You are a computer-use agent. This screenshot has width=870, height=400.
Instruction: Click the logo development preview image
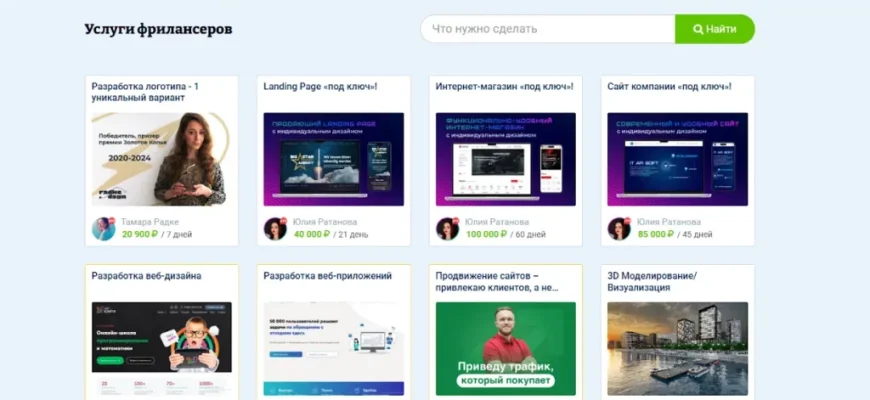coord(161,159)
